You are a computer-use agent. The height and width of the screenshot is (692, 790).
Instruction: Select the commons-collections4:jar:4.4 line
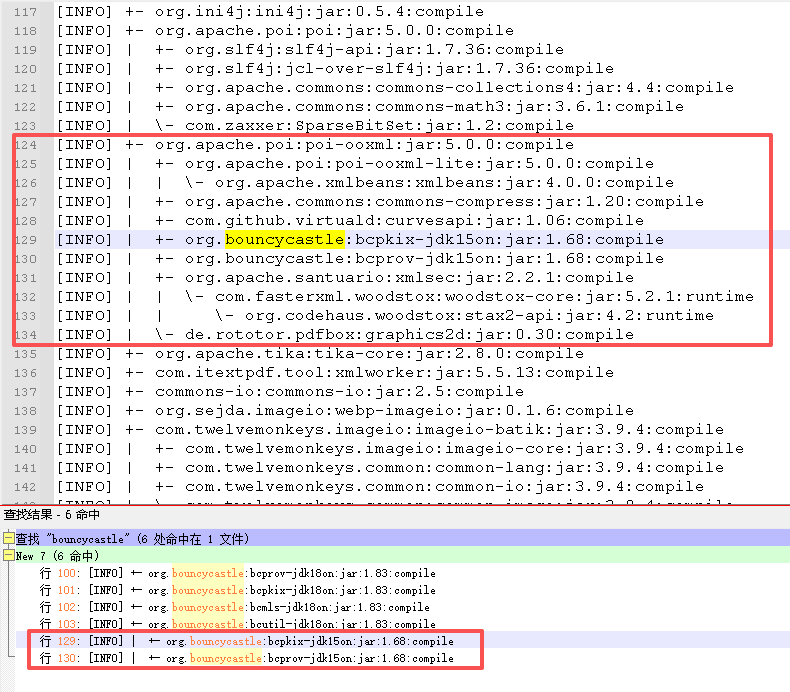[395, 87]
